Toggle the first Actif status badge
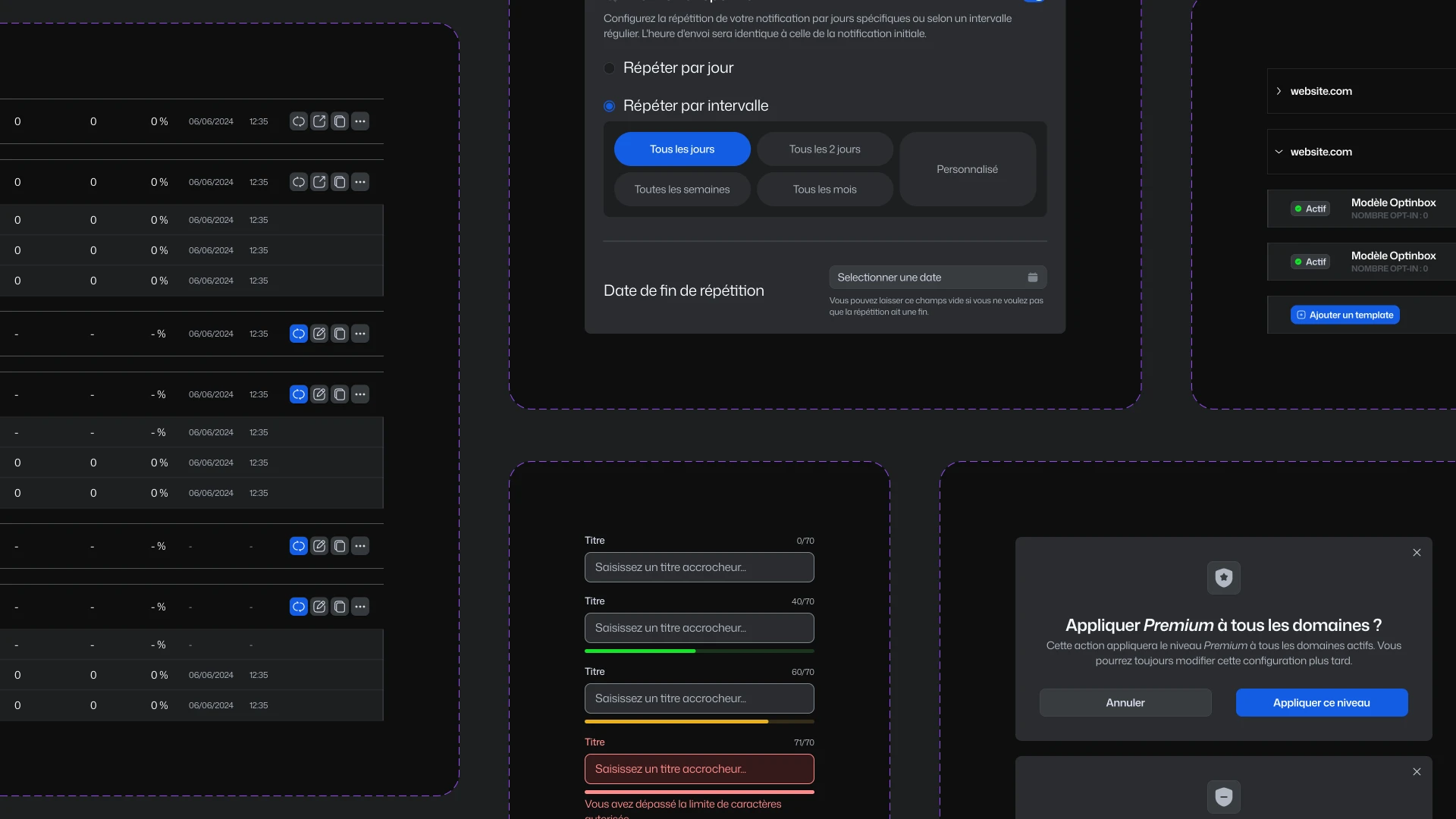 pos(1310,209)
